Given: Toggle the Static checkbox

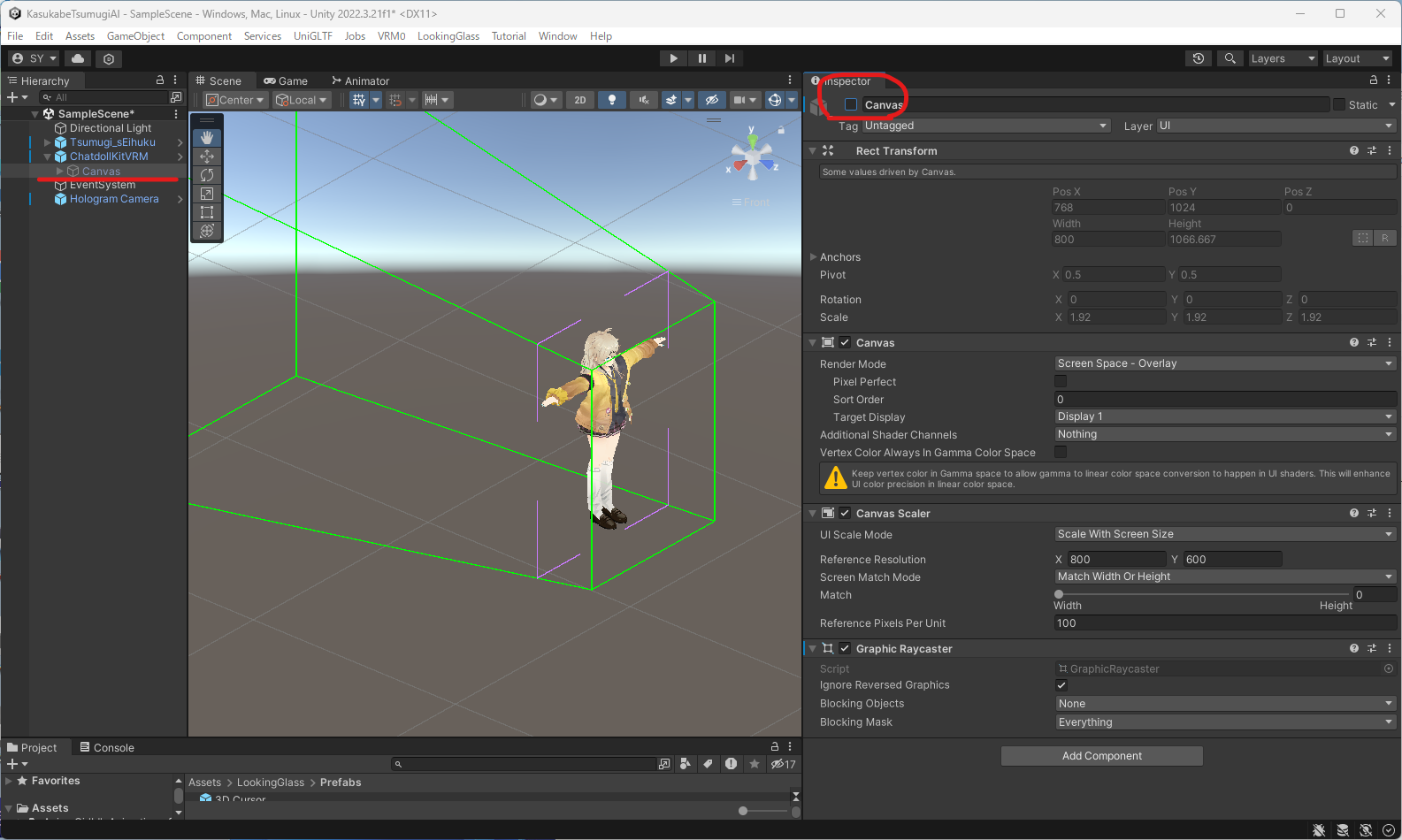Looking at the screenshot, I should (1339, 104).
